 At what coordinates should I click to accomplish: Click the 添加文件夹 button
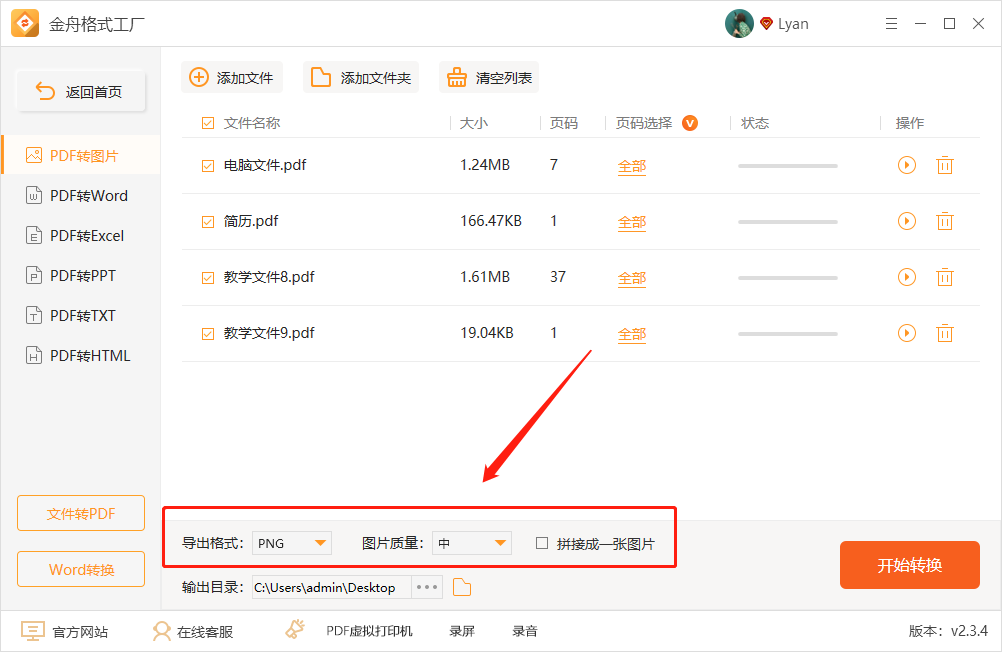point(361,77)
